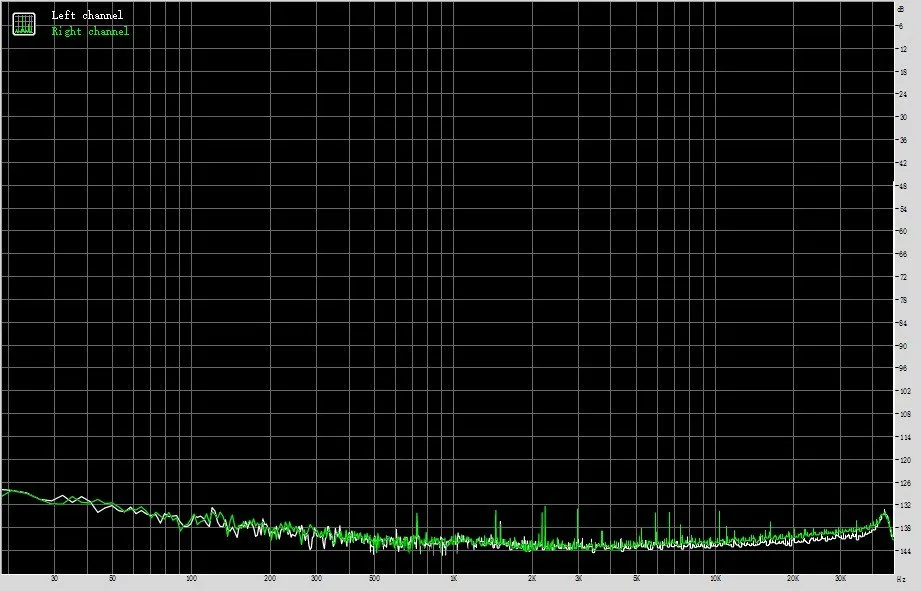Click the '1K' frequency axis label
This screenshot has width=921, height=591.
click(453, 579)
